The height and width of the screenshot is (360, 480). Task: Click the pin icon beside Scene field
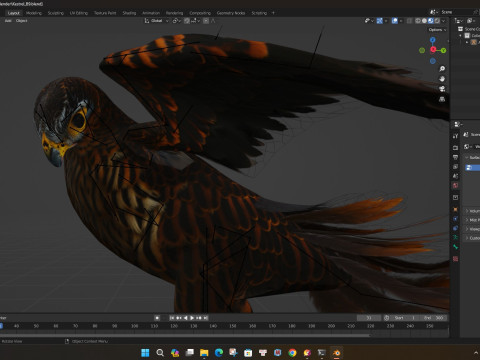pos(477,12)
